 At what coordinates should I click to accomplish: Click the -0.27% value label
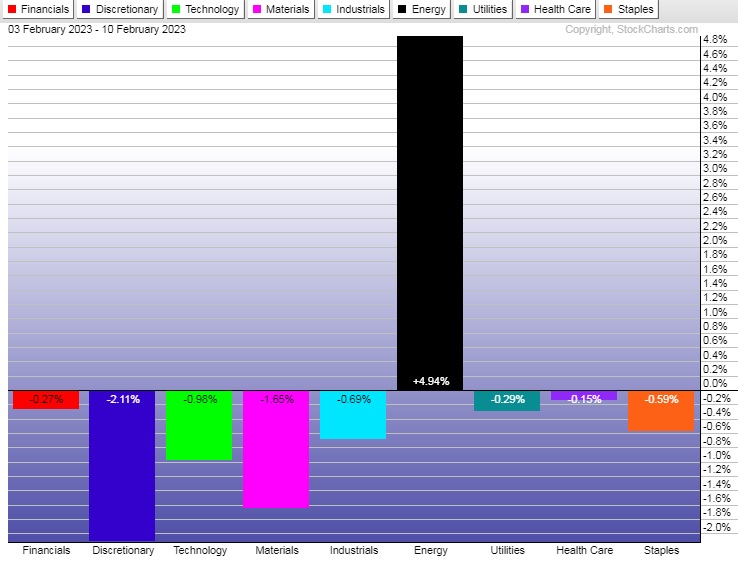[46, 400]
